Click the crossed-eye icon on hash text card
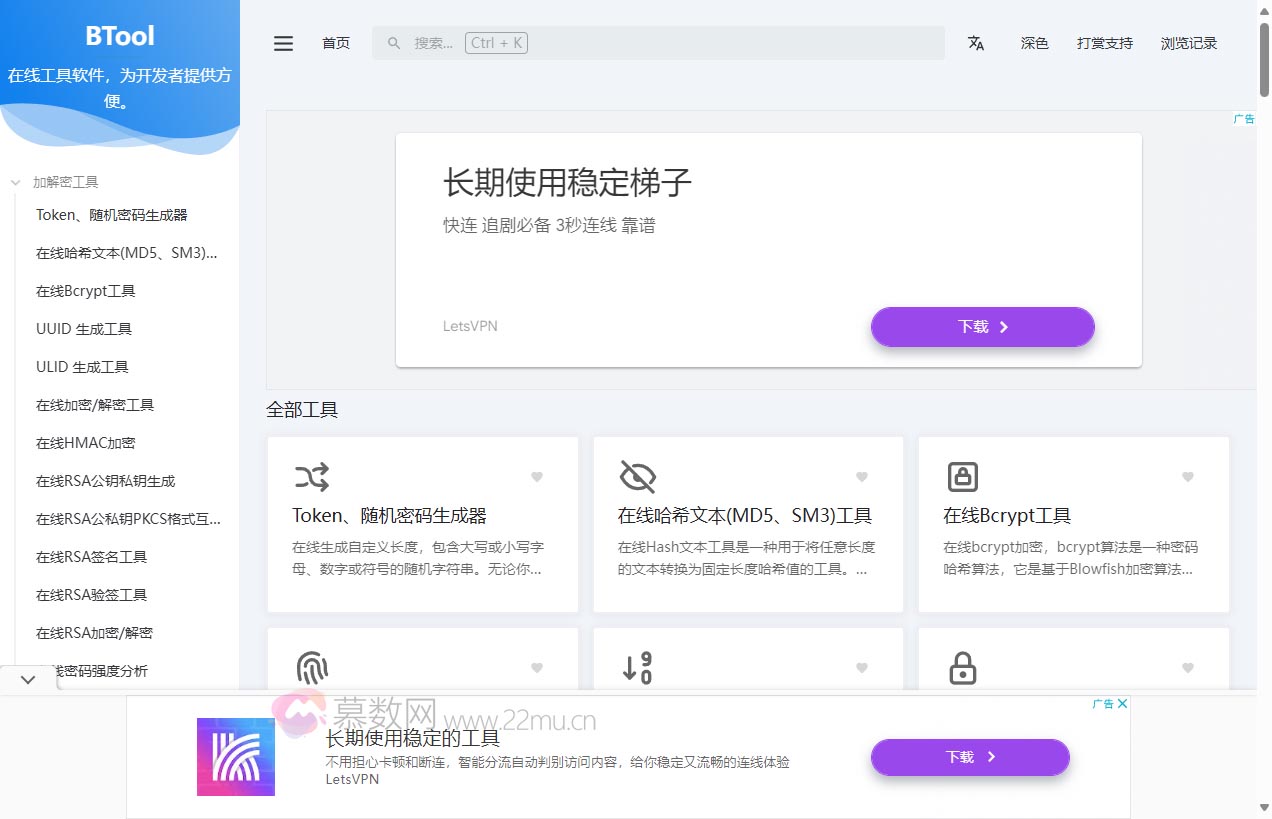The image size is (1272, 819). [637, 477]
